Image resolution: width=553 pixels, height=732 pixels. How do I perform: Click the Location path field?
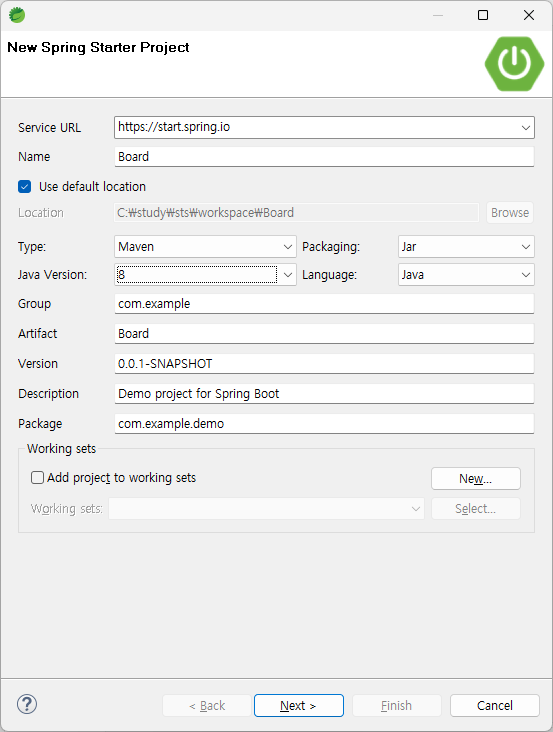tap(296, 212)
